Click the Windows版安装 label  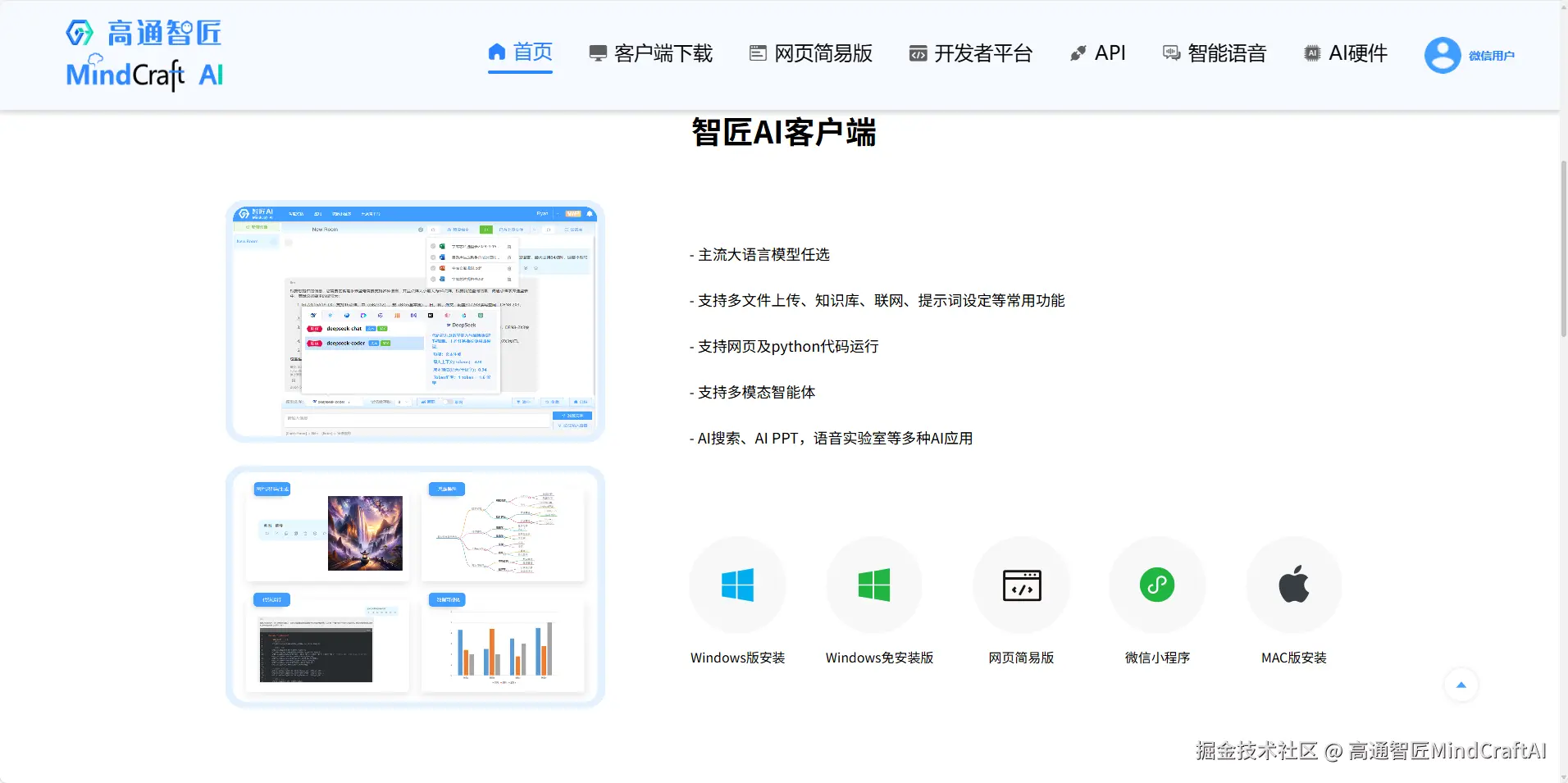737,658
